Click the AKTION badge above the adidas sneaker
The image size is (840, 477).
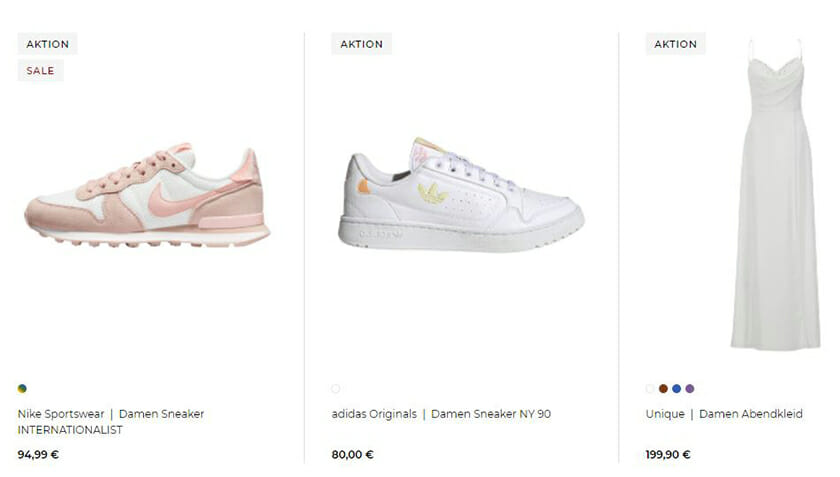[x=362, y=44]
